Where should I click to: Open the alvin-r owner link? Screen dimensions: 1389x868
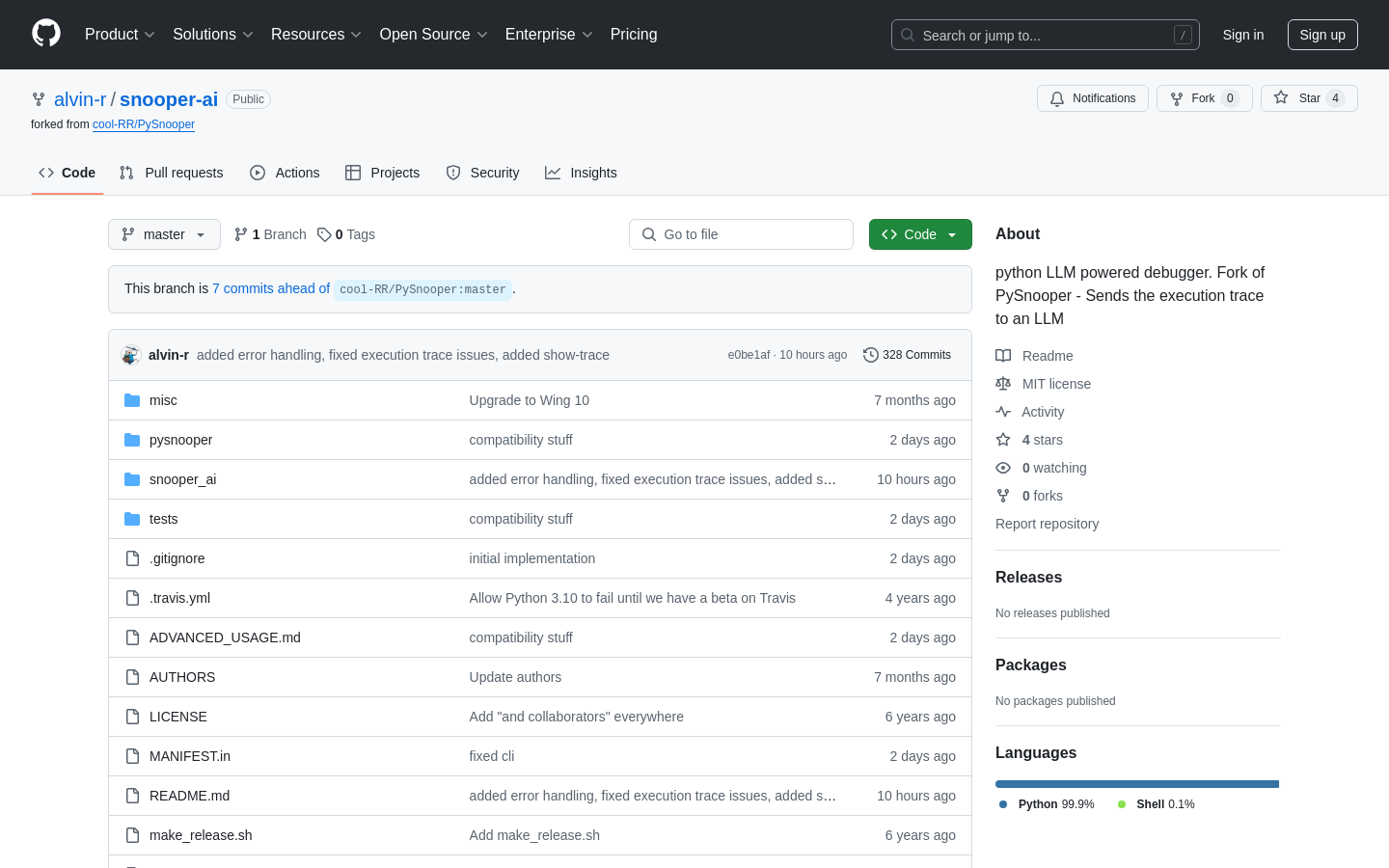point(80,99)
